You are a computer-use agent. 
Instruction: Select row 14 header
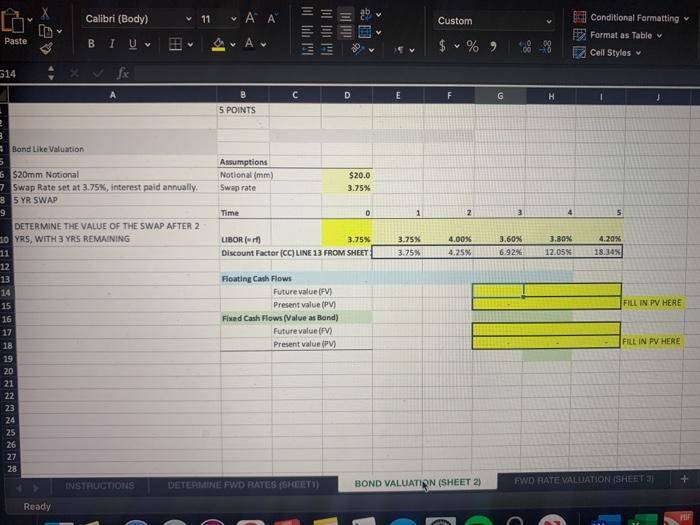(x=6, y=293)
